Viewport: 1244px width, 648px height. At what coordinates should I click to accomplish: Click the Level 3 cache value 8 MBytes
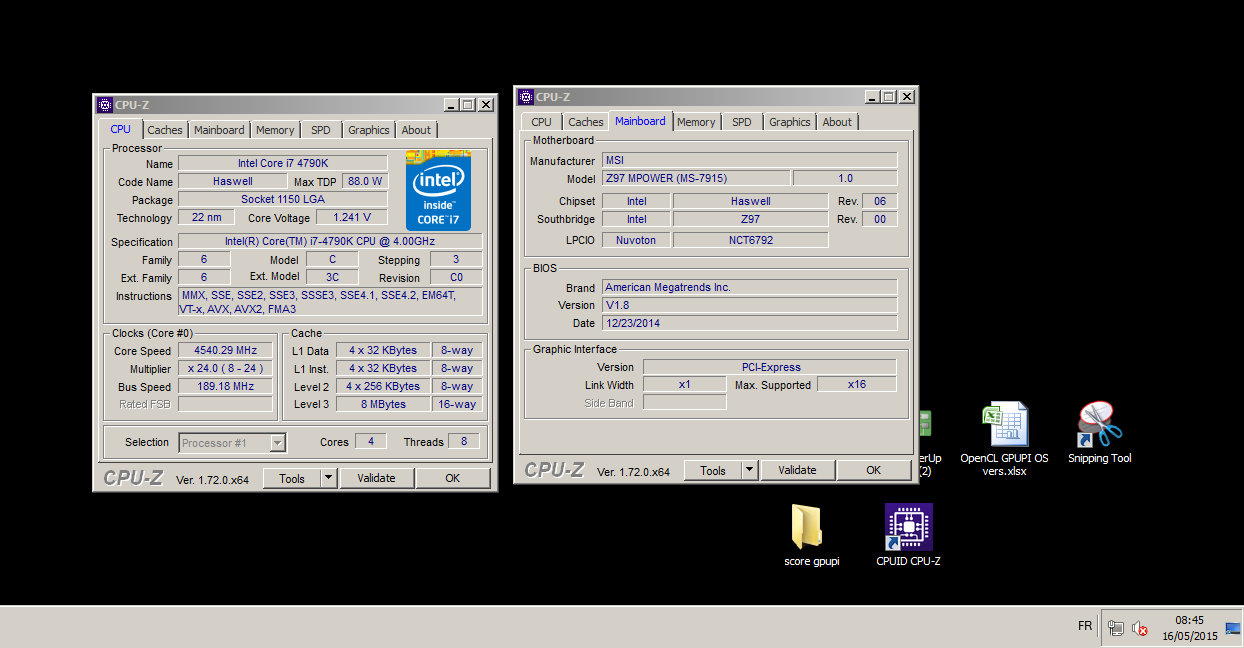(x=383, y=404)
